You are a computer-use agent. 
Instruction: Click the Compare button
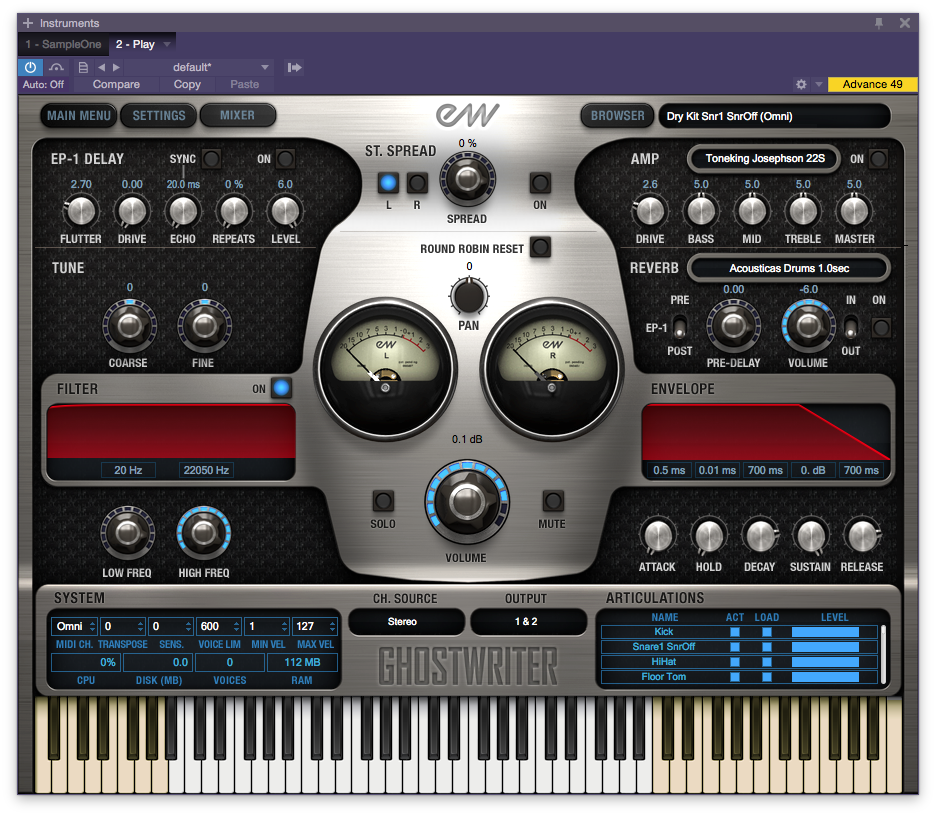[116, 84]
